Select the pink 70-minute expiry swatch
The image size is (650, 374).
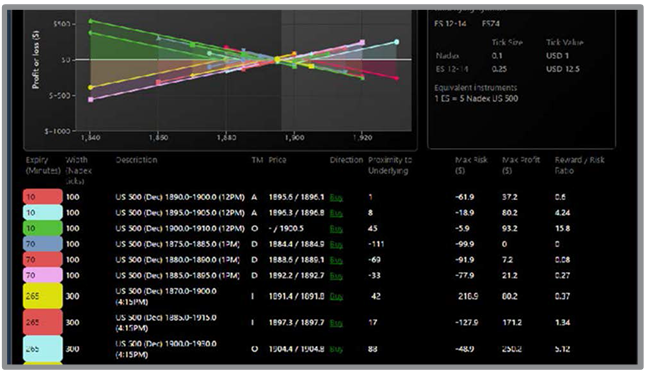43,275
